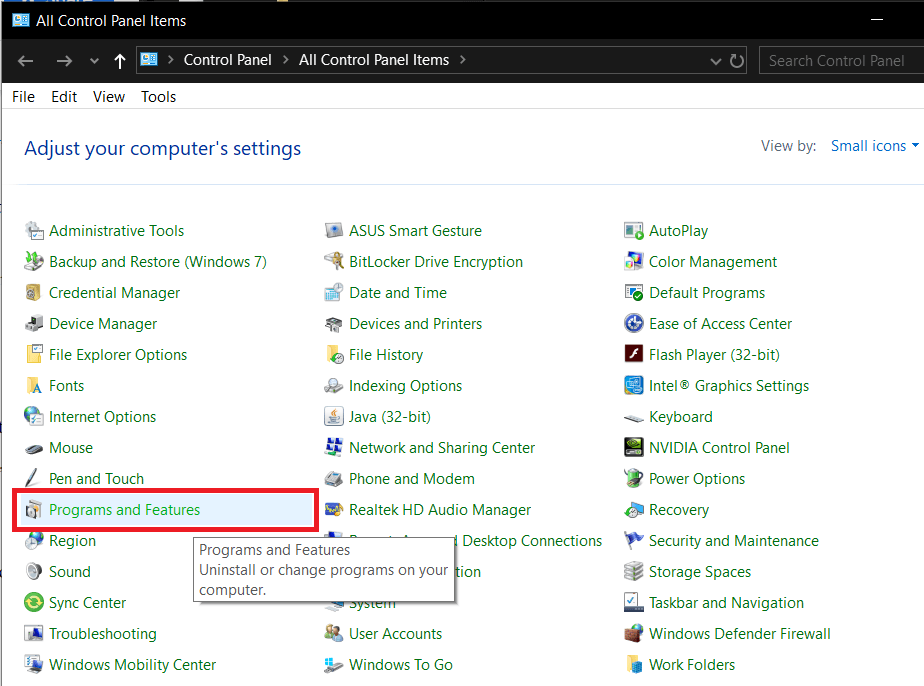Open Flash Player (32-bit) settings
This screenshot has width=924, height=686.
(x=712, y=354)
